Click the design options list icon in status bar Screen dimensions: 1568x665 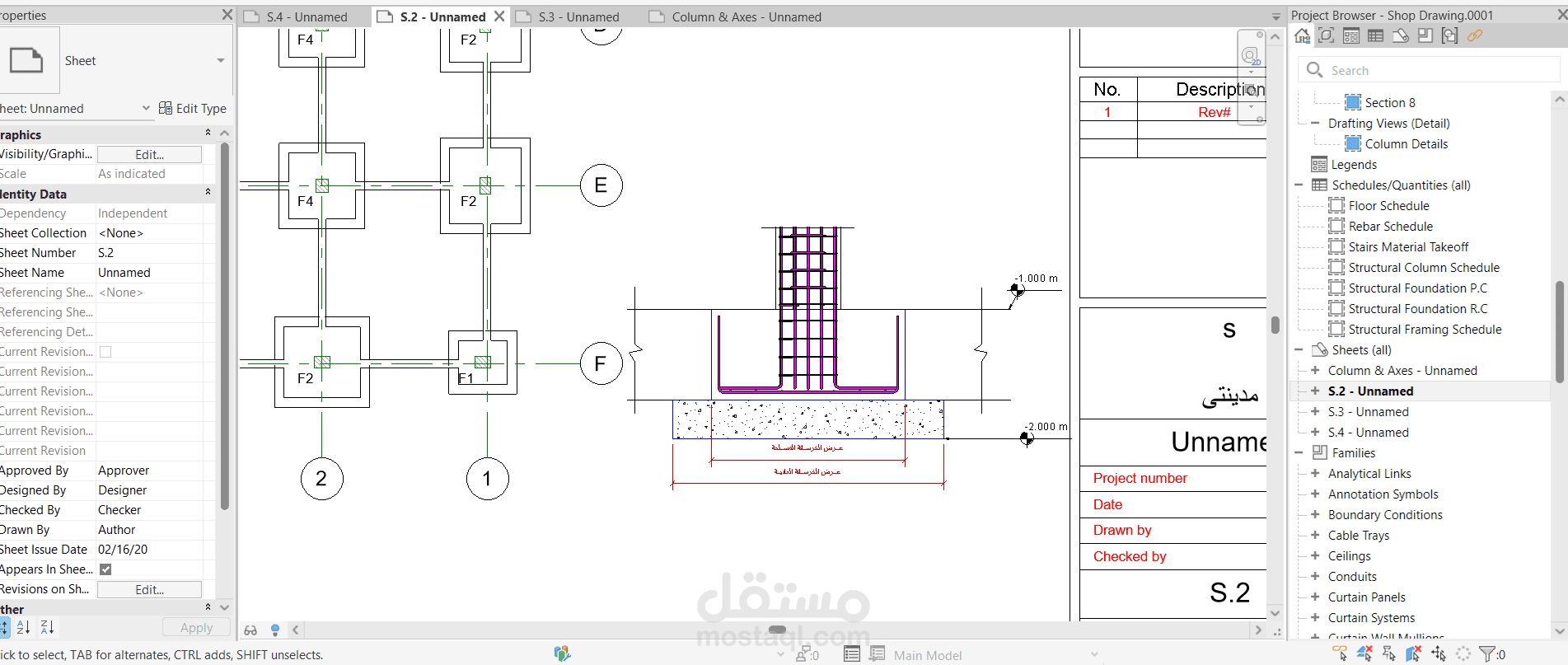point(852,654)
